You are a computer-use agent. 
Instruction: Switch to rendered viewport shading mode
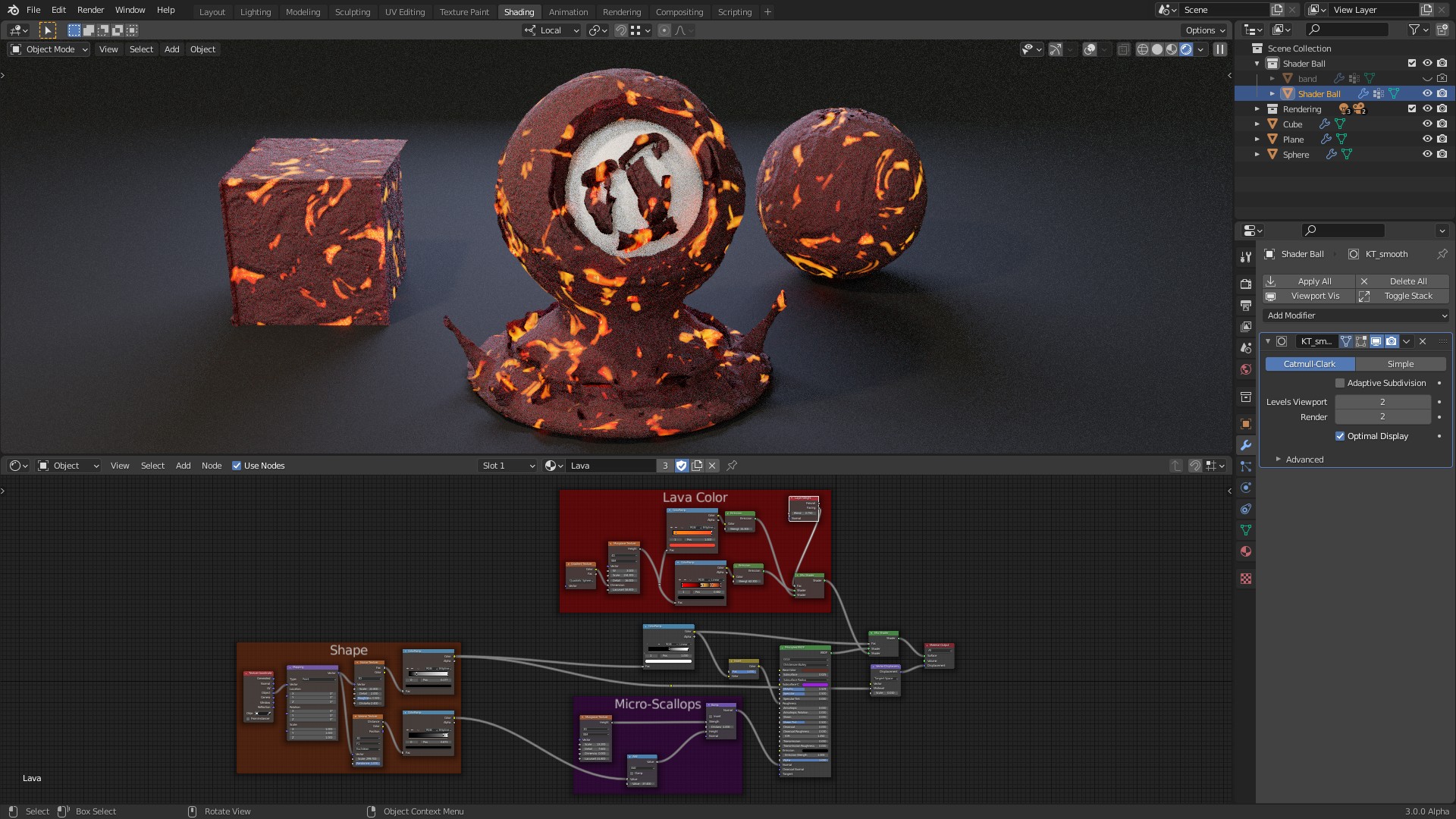1186,49
